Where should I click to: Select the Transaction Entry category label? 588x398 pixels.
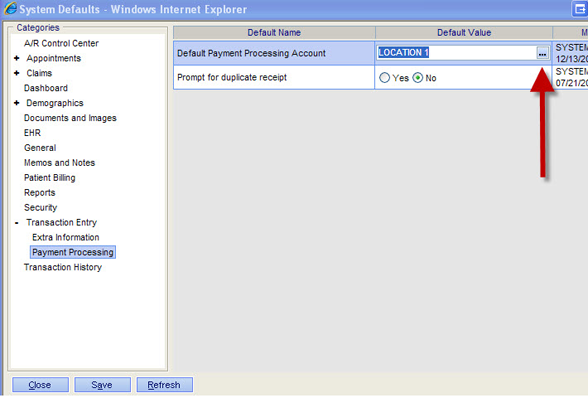coord(62,222)
